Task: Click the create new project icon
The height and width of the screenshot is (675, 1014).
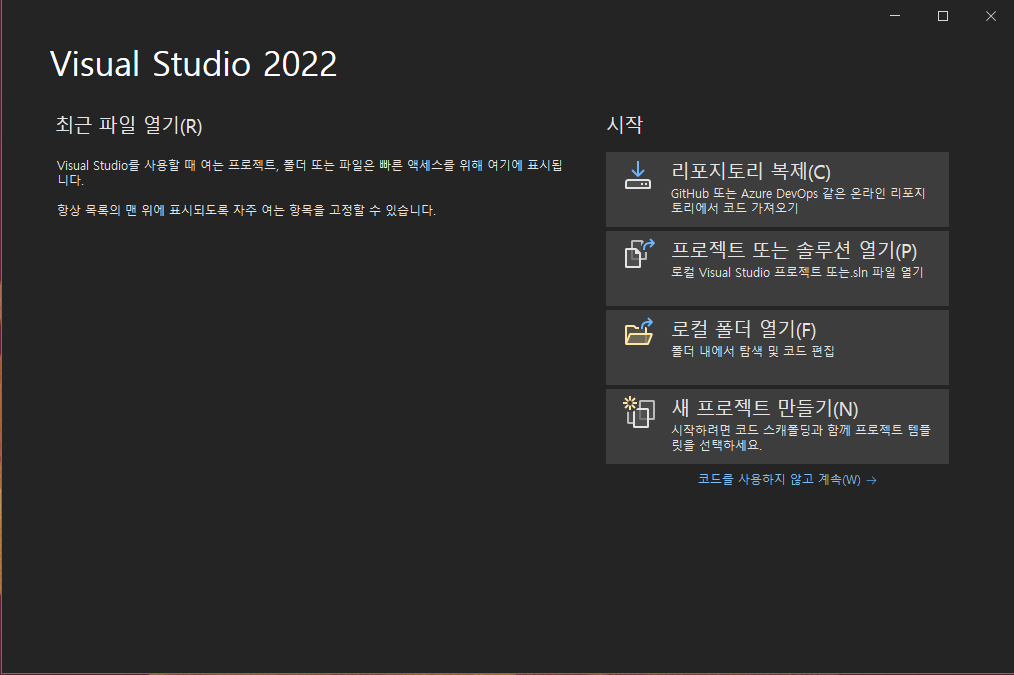Action: [x=639, y=412]
